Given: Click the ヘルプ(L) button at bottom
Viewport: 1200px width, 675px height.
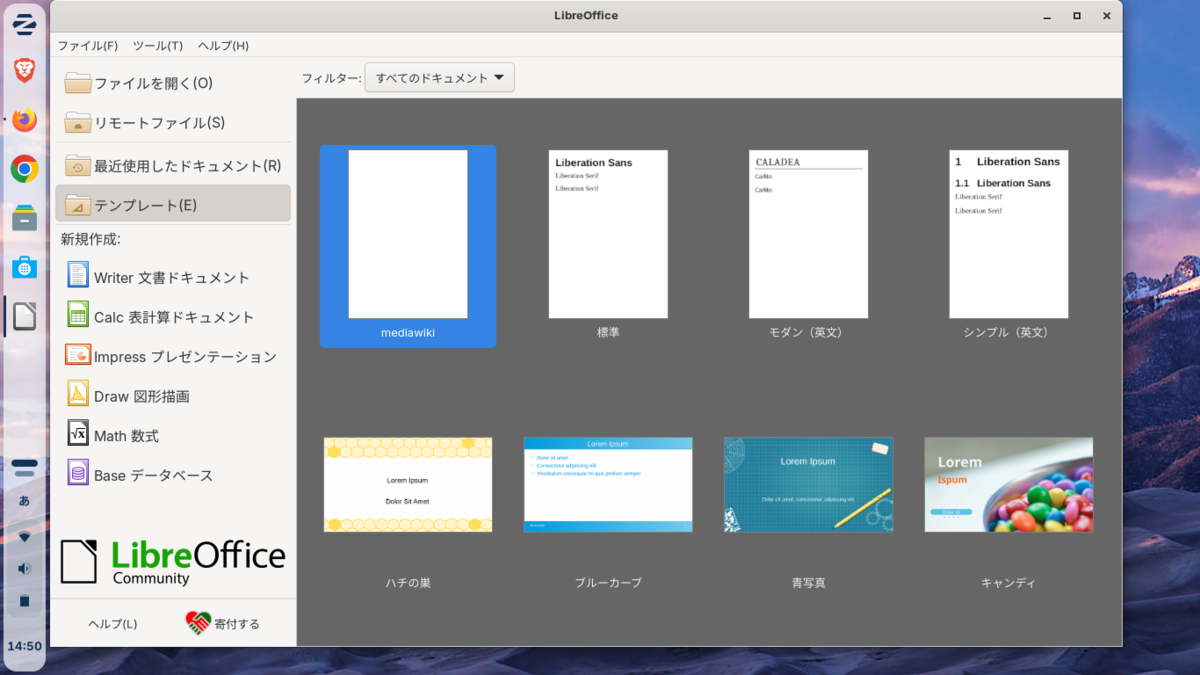Looking at the screenshot, I should click(x=113, y=624).
